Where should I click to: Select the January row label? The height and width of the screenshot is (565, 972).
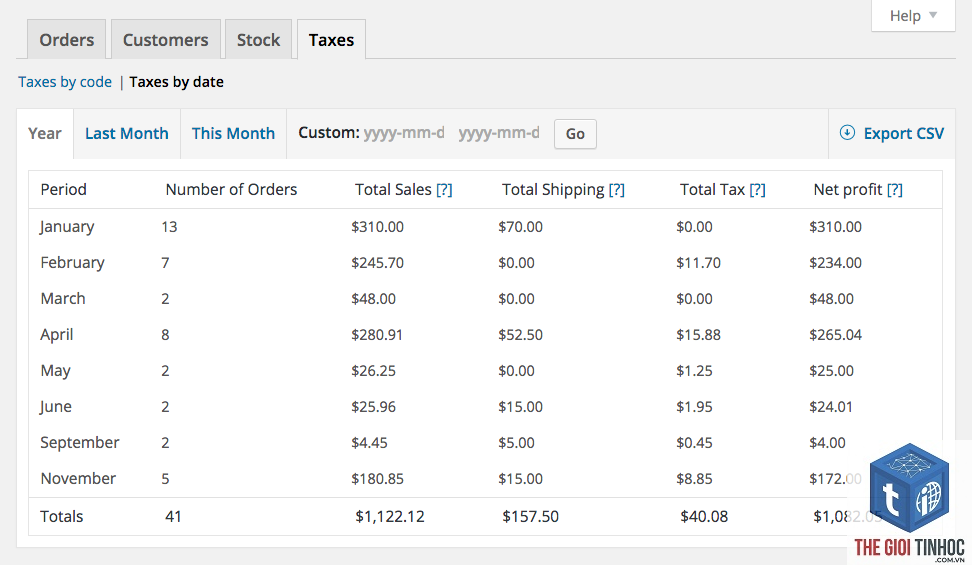coord(67,227)
